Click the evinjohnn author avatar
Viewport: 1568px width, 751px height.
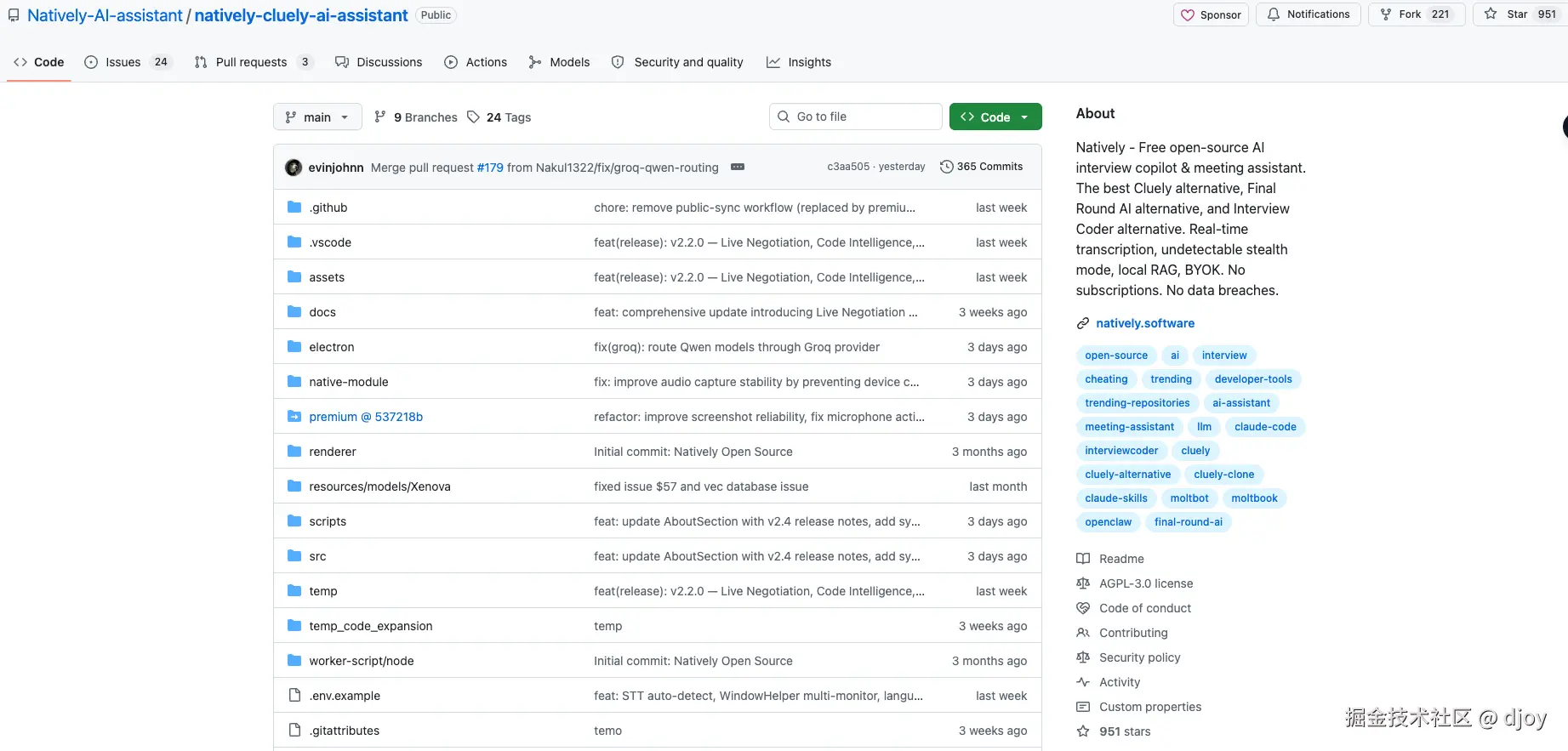(x=294, y=168)
